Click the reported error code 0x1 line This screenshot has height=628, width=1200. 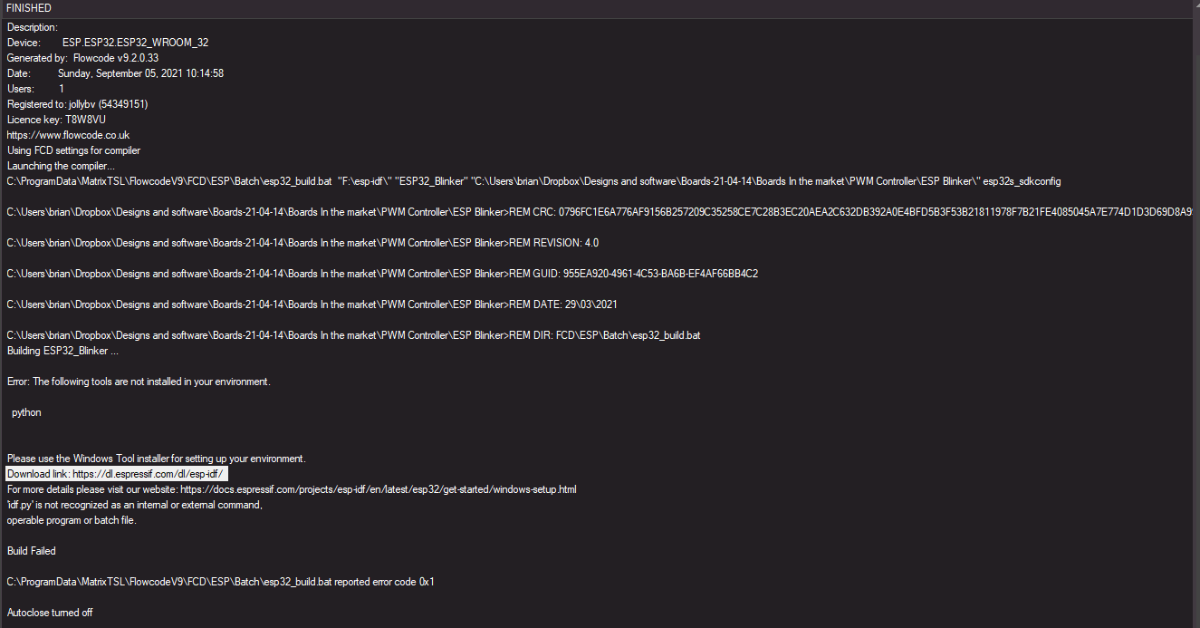(x=220, y=581)
